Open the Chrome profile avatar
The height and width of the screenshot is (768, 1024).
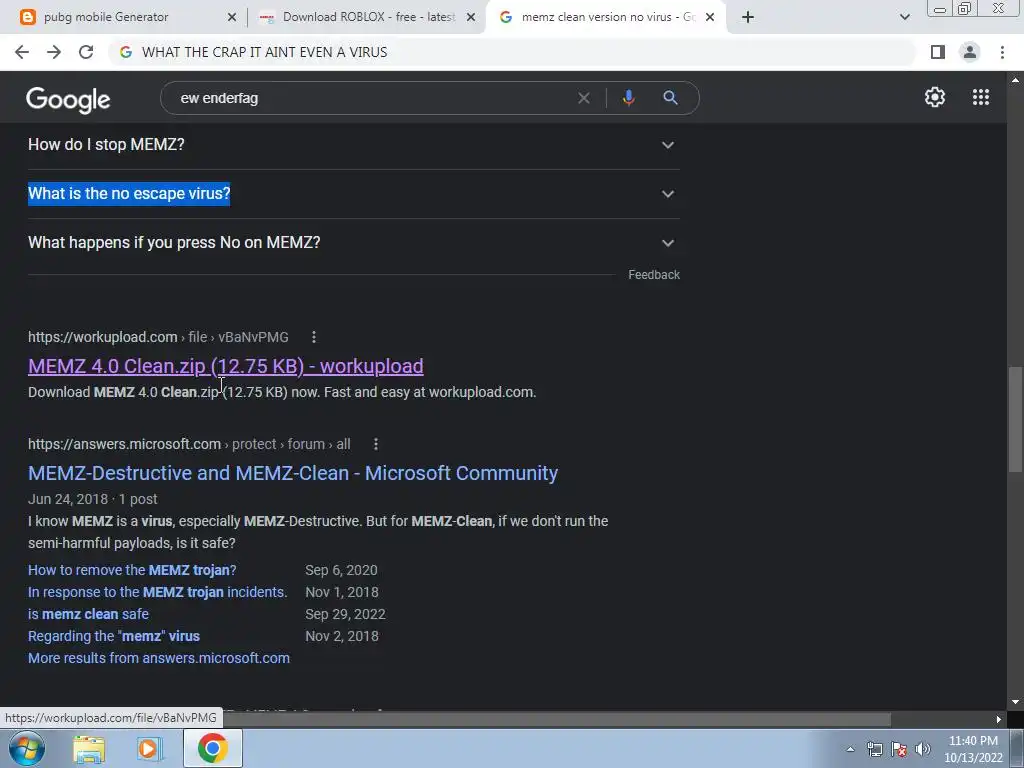click(970, 52)
